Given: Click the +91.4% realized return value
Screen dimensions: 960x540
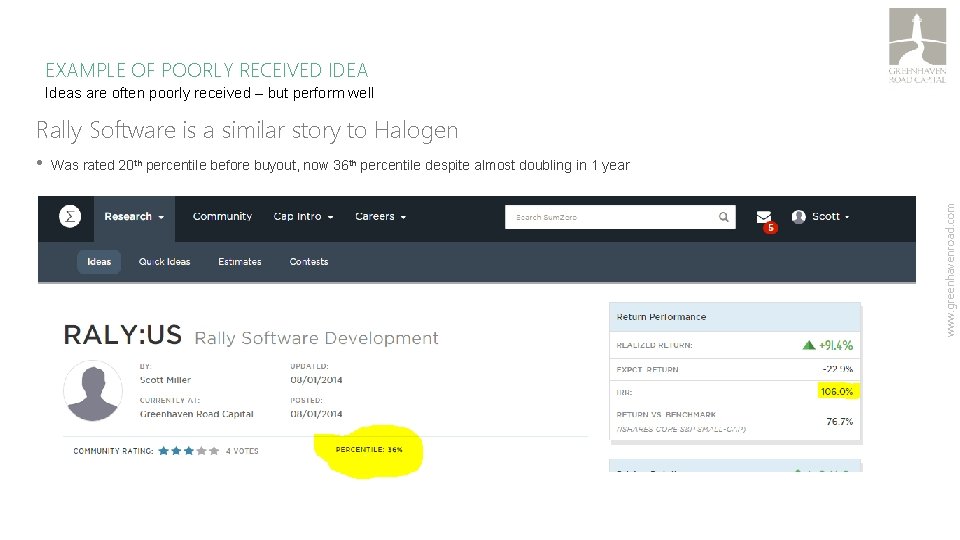Looking at the screenshot, I should coord(836,345).
